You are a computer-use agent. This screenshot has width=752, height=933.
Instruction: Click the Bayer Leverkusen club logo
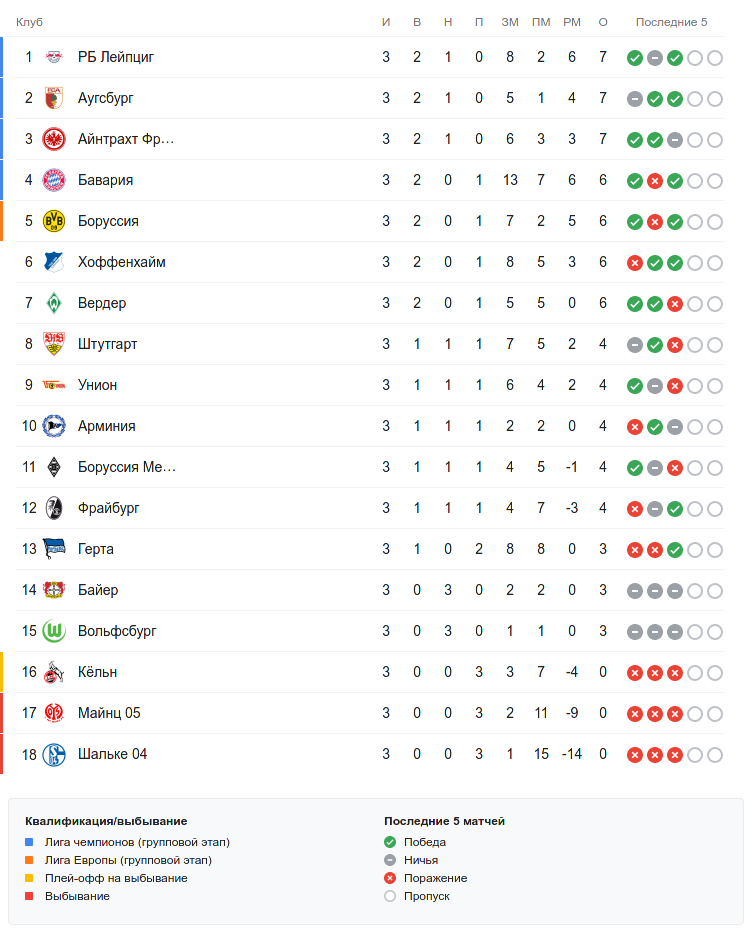click(x=54, y=591)
